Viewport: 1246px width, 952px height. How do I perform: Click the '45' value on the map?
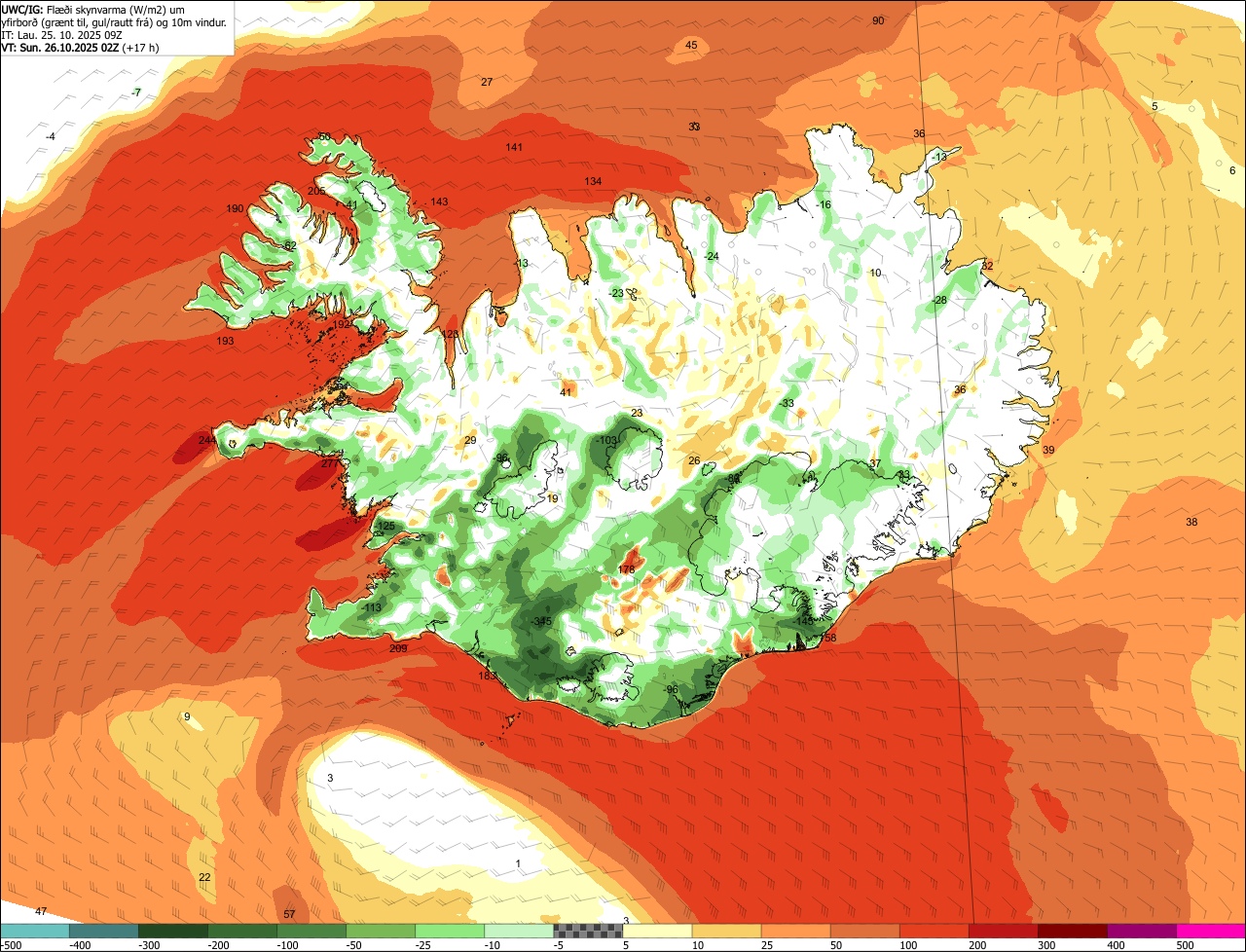[x=691, y=46]
